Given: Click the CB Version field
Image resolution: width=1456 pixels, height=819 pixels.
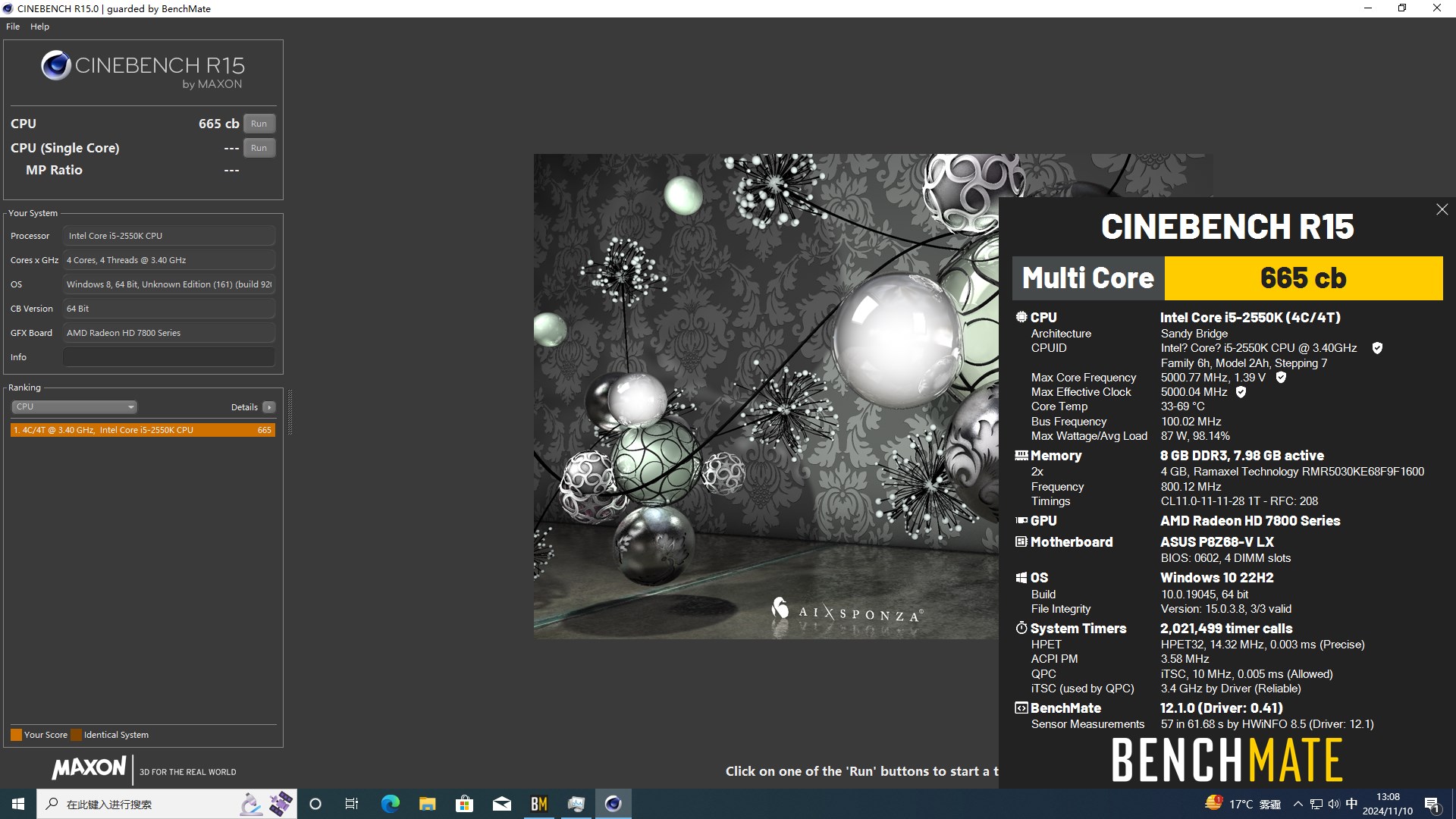Looking at the screenshot, I should tap(168, 309).
